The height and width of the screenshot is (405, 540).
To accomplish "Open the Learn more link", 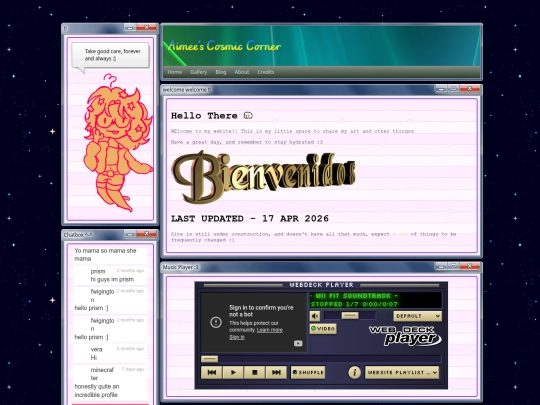I will [x=270, y=330].
